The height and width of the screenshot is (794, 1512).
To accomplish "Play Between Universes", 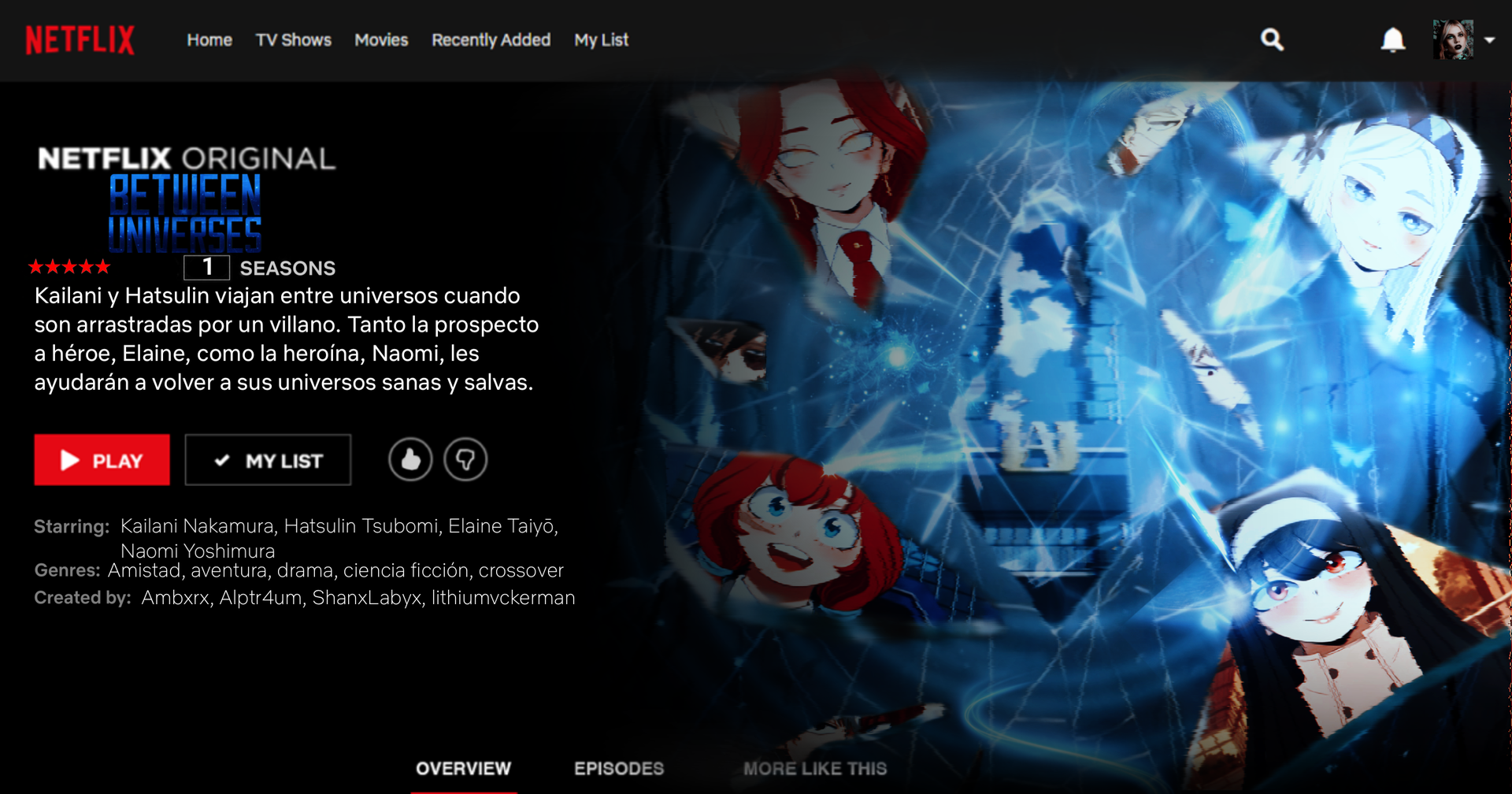I will 102,460.
